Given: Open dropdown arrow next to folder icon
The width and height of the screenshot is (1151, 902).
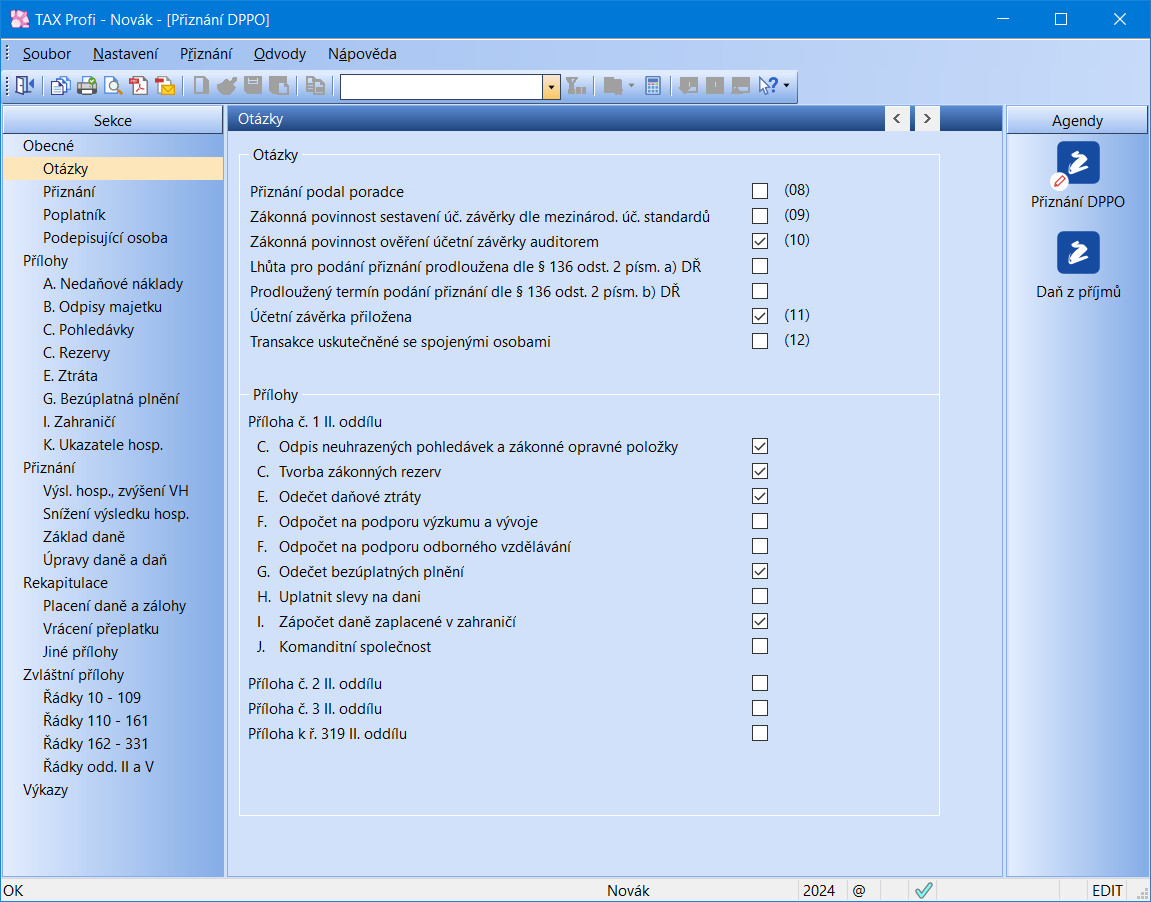Looking at the screenshot, I should pos(631,86).
